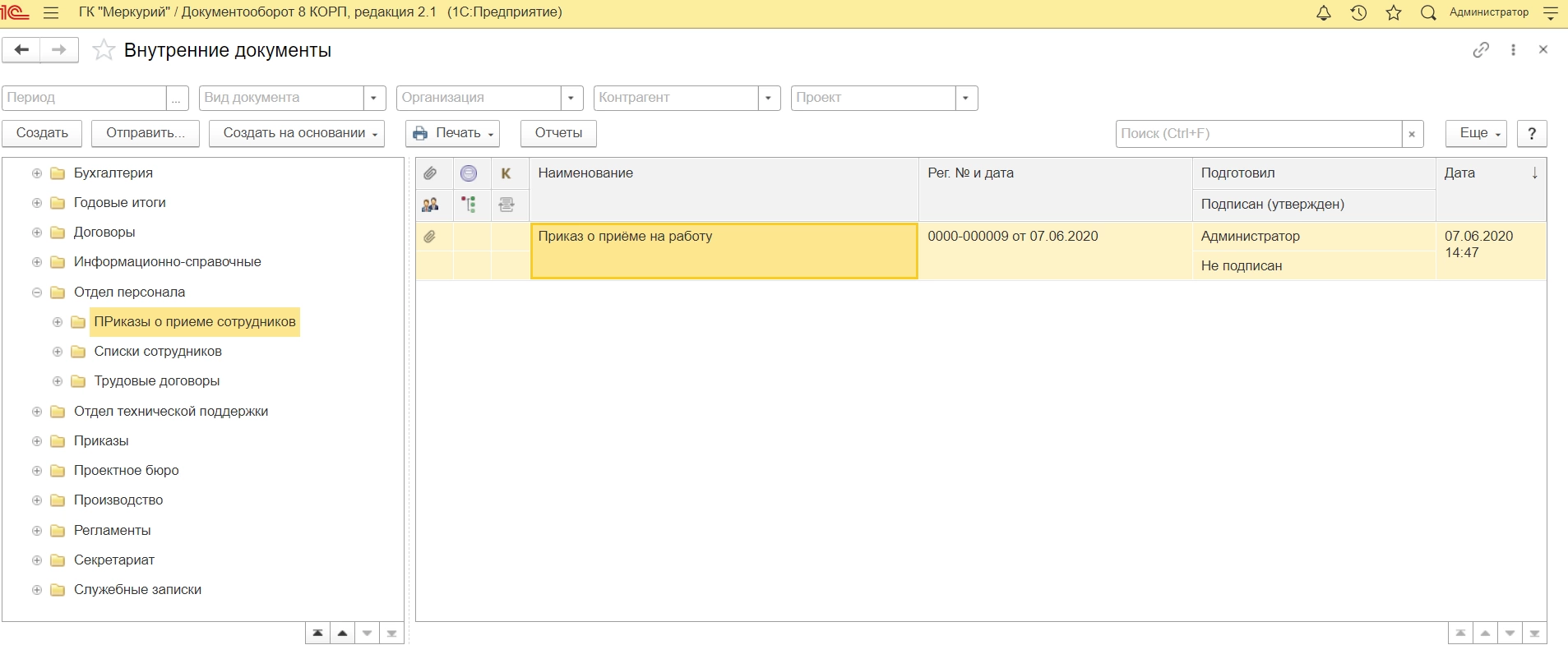This screenshot has width=1568, height=645.
Task: Select document Приказ о приёме на работу
Action: 724,251
